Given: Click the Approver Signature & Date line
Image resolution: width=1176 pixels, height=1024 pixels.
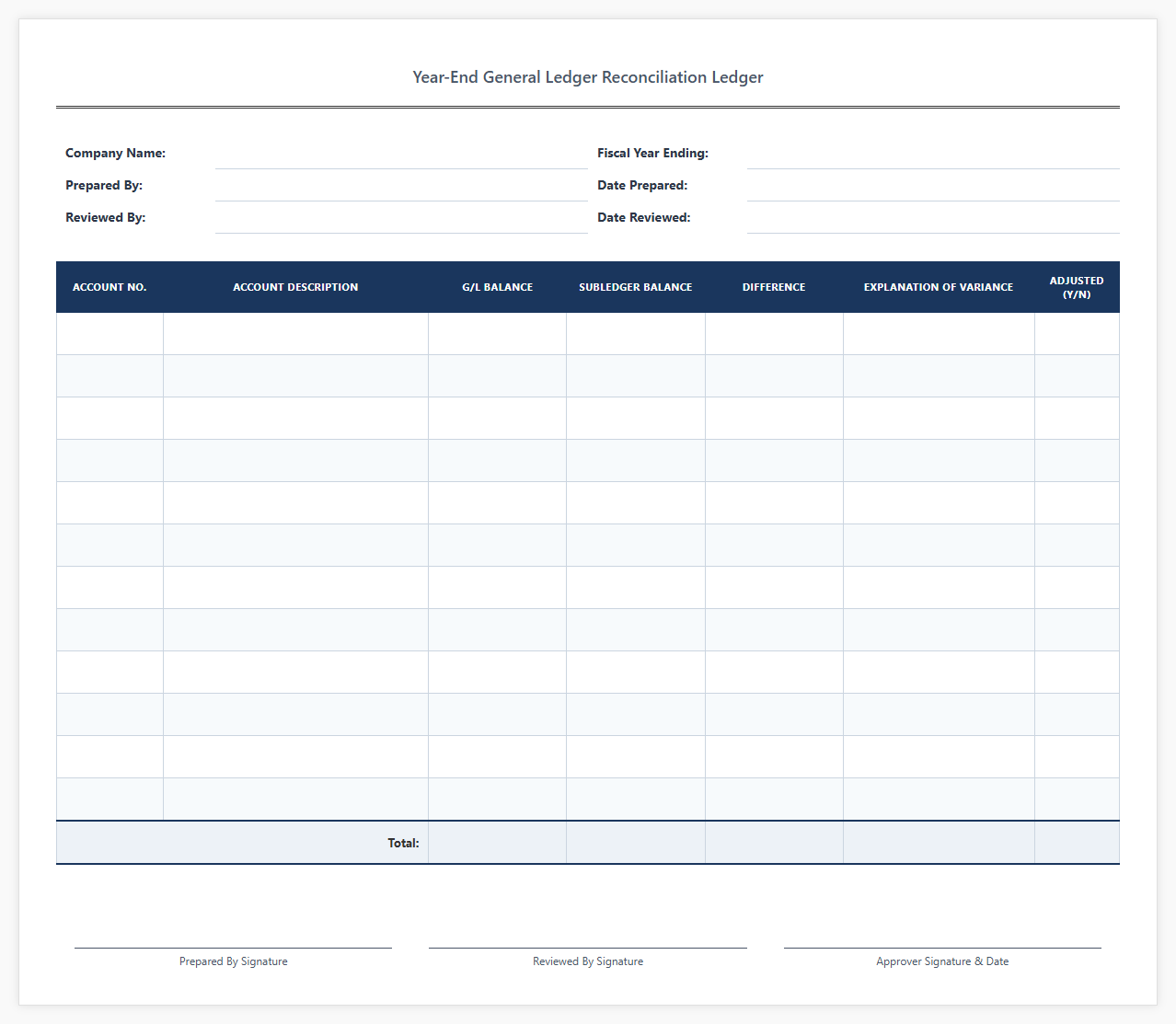Looking at the screenshot, I should pyautogui.click(x=942, y=948).
